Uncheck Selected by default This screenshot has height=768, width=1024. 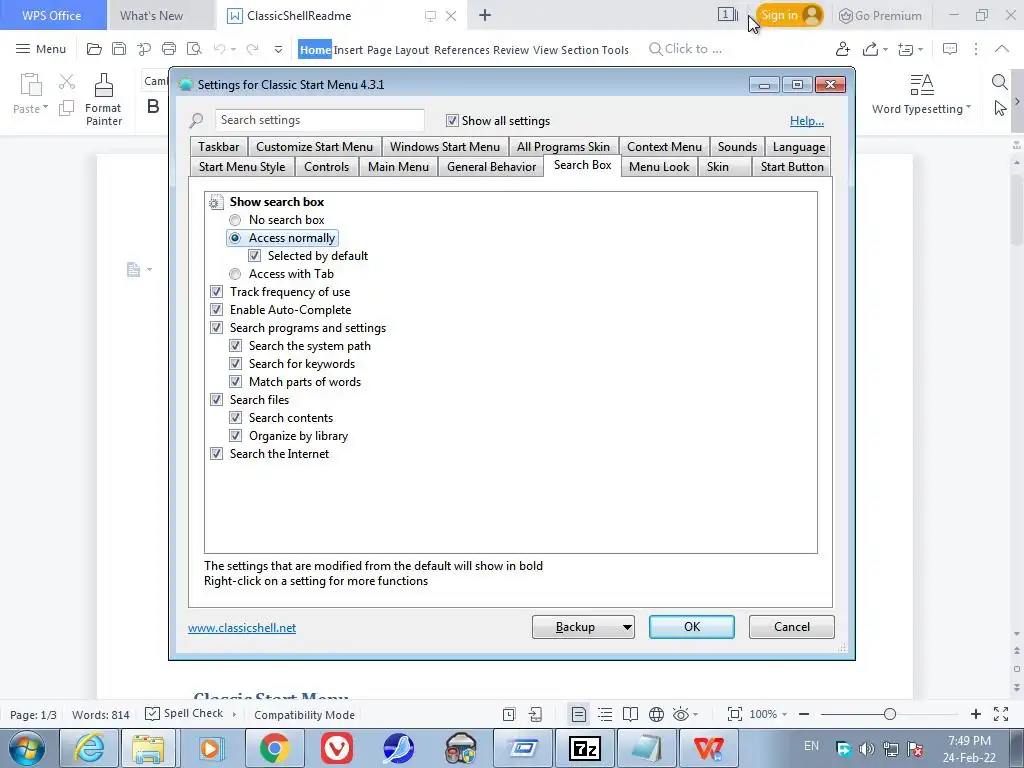pos(255,256)
